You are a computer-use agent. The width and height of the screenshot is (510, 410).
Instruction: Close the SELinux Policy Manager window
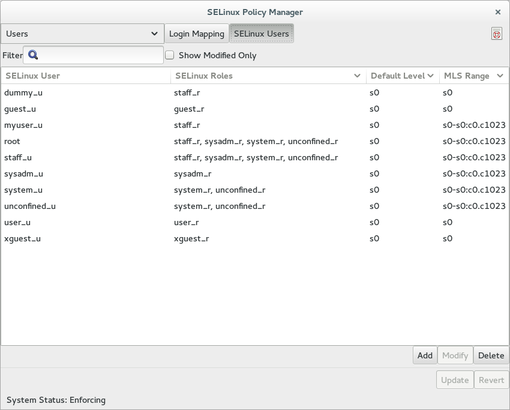[x=498, y=12]
